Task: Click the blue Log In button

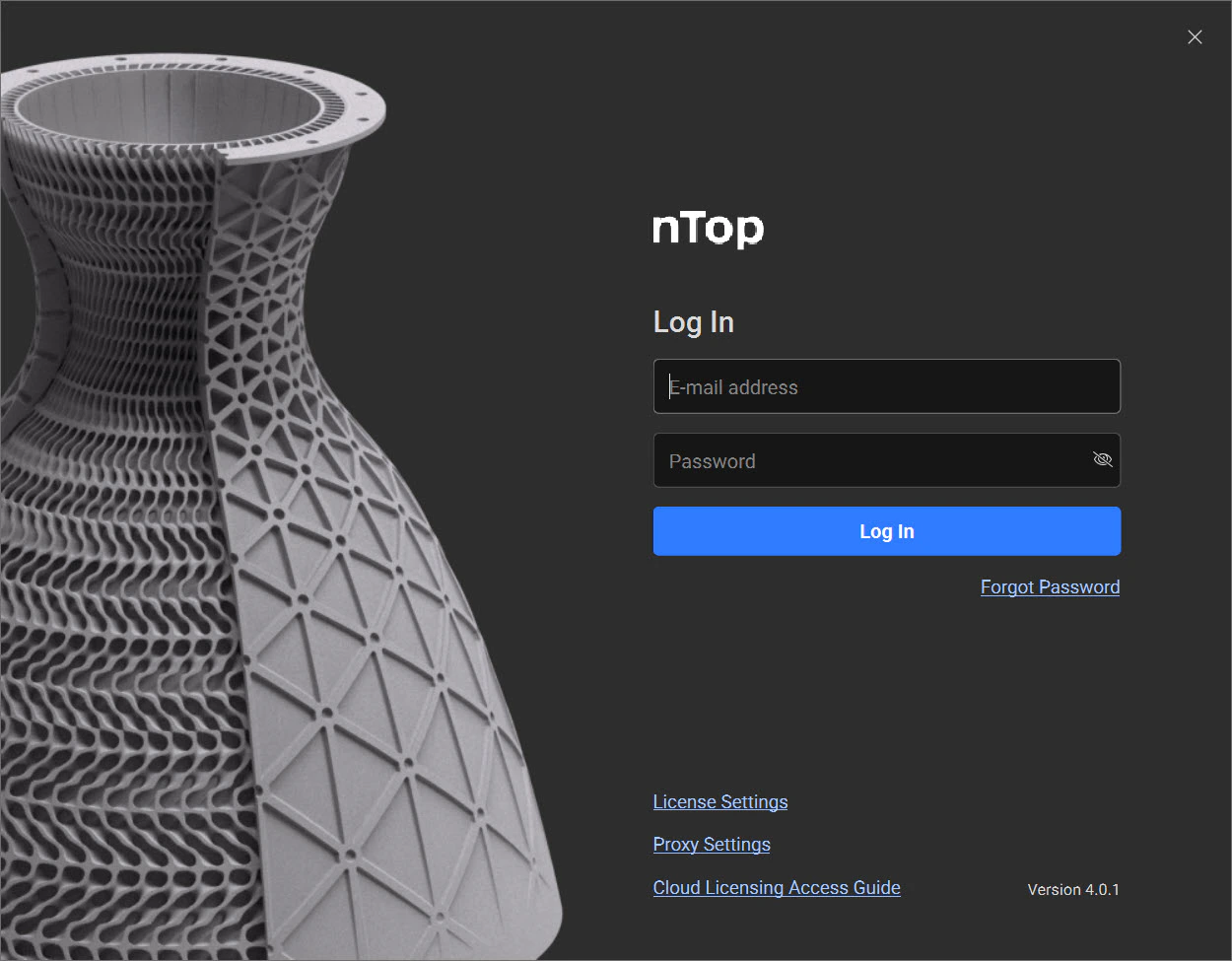Action: [x=886, y=531]
